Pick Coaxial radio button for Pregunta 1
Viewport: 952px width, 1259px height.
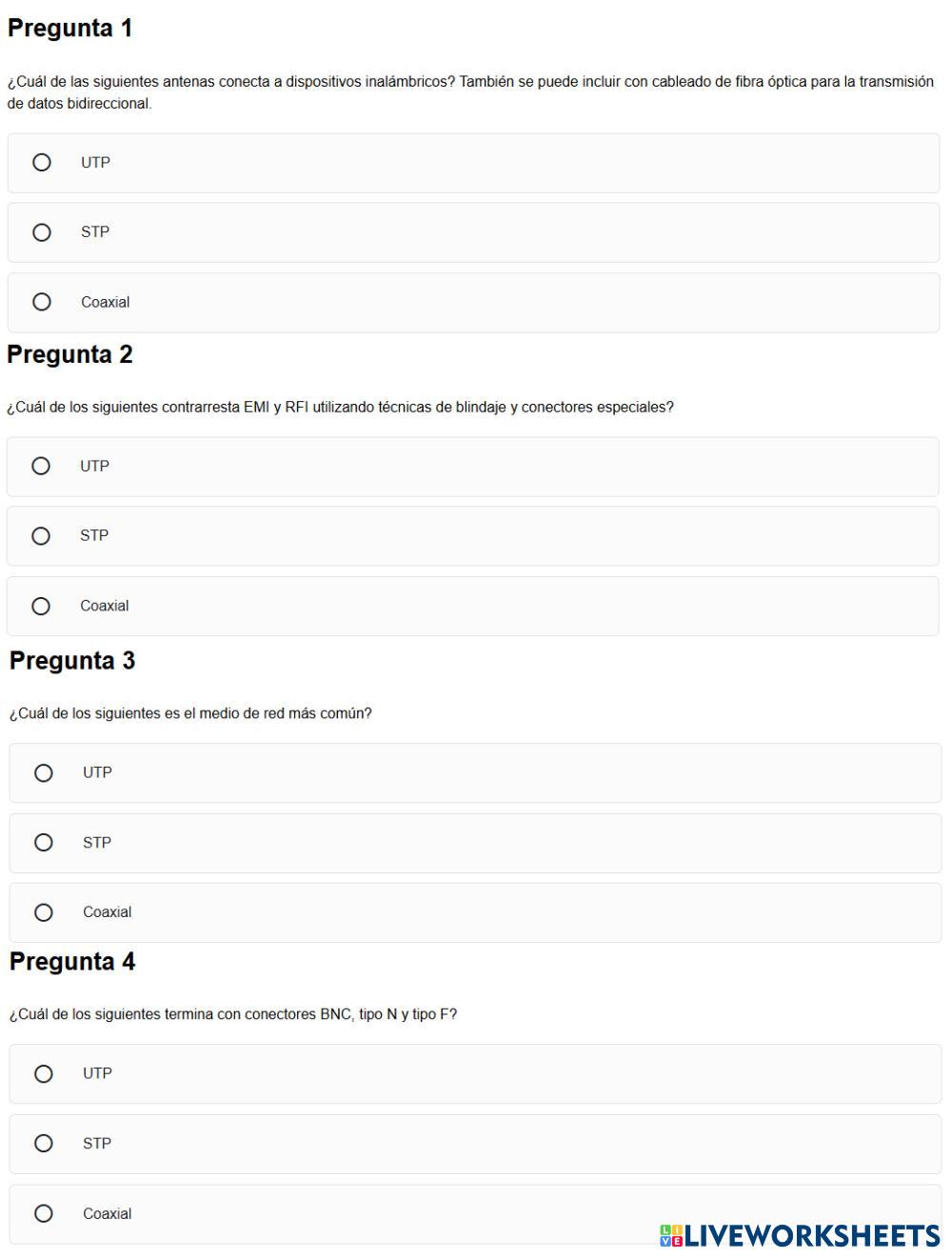coord(42,302)
